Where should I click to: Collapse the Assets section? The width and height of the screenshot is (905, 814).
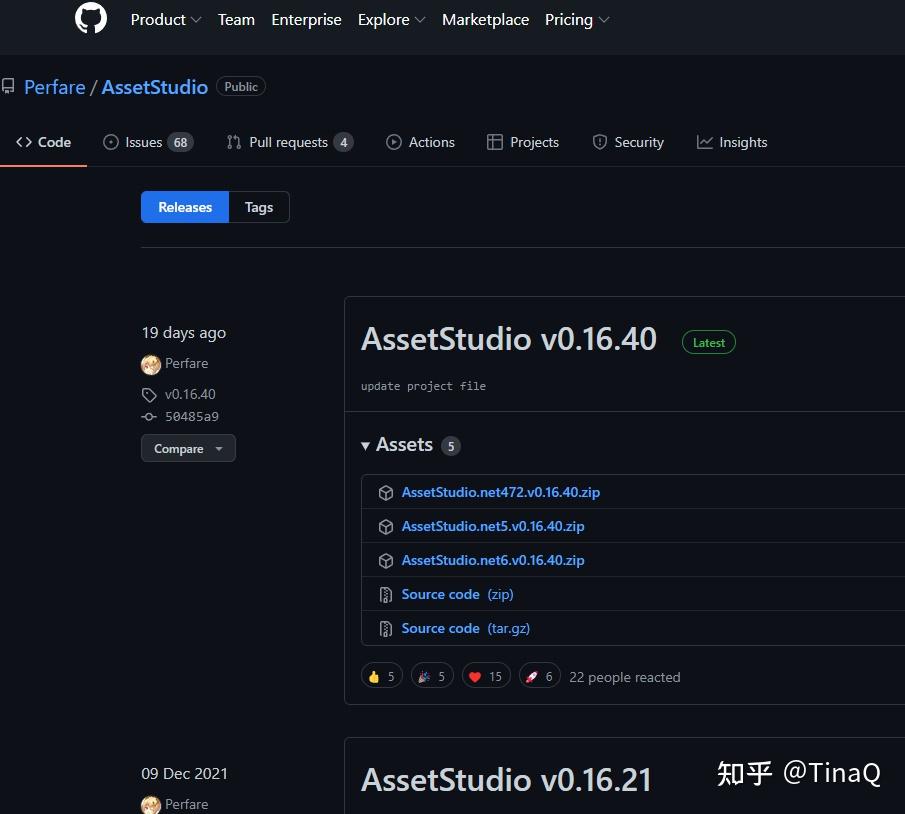click(x=366, y=445)
